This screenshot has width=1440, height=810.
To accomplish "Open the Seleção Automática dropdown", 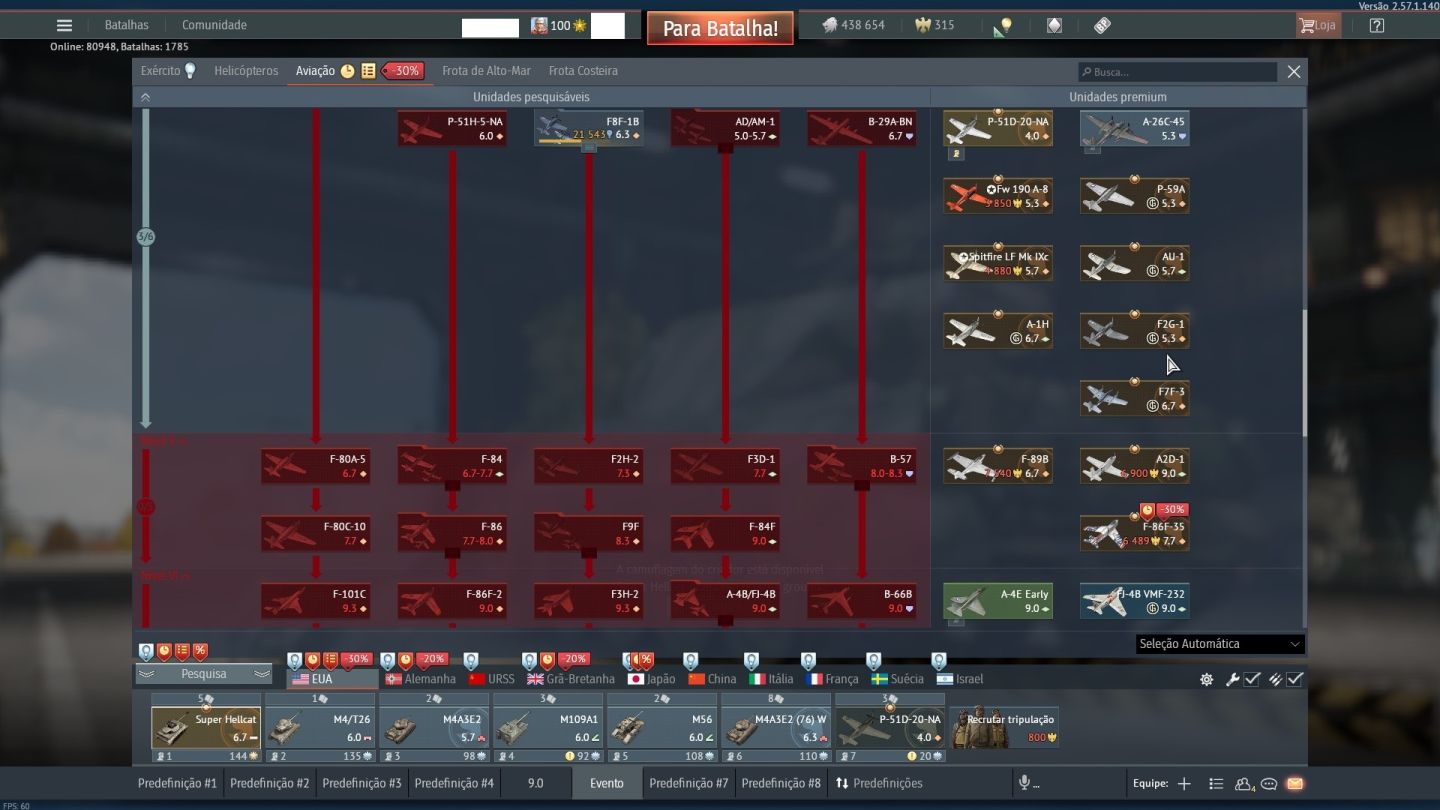I will [1220, 644].
